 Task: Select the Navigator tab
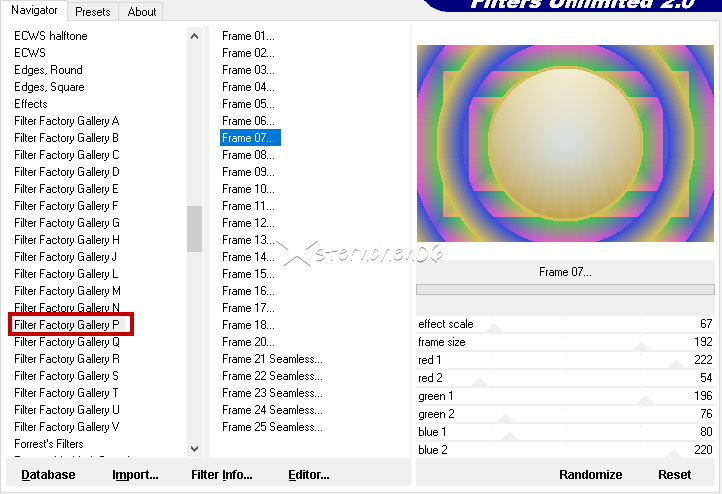pyautogui.click(x=34, y=10)
